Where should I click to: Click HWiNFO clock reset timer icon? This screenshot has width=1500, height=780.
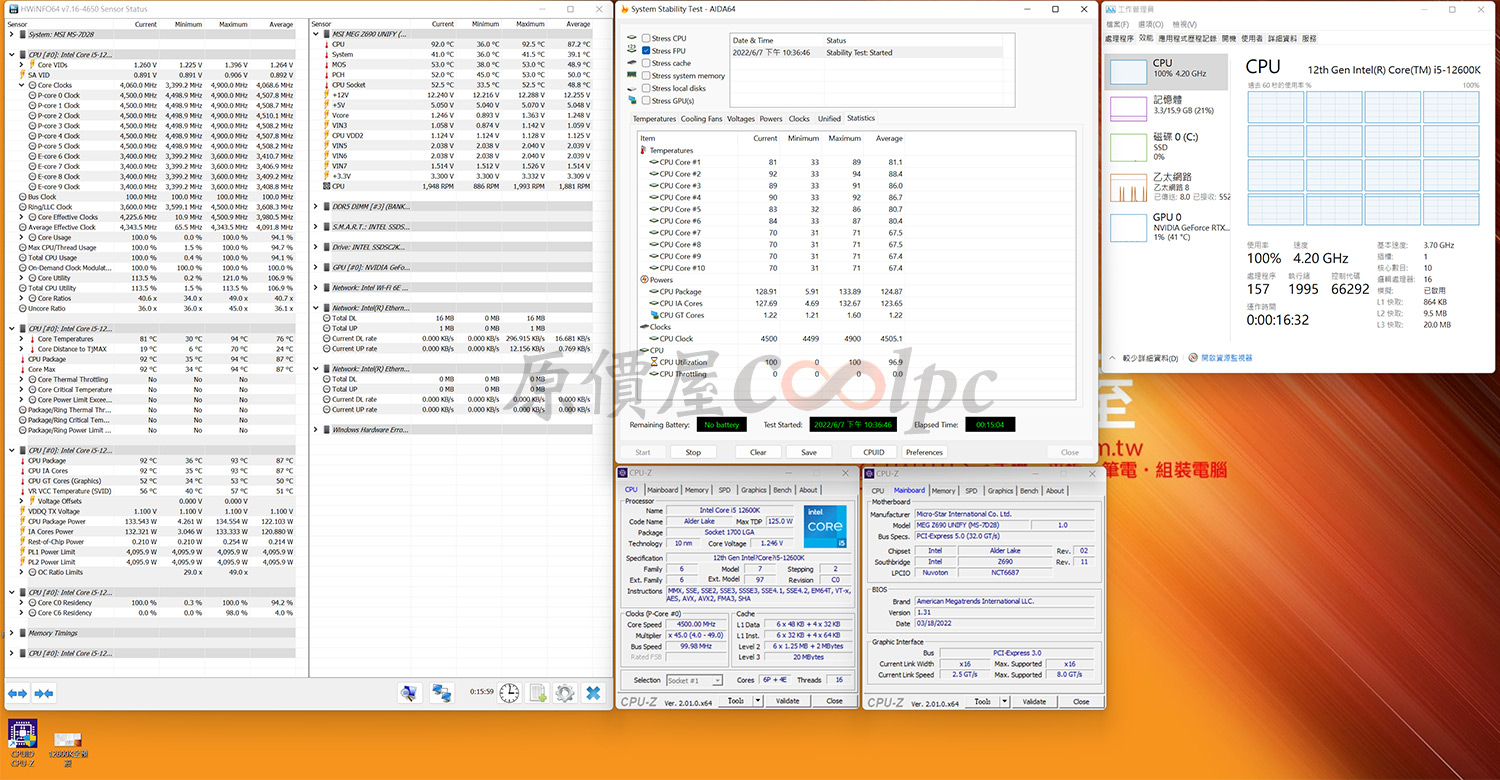point(510,692)
